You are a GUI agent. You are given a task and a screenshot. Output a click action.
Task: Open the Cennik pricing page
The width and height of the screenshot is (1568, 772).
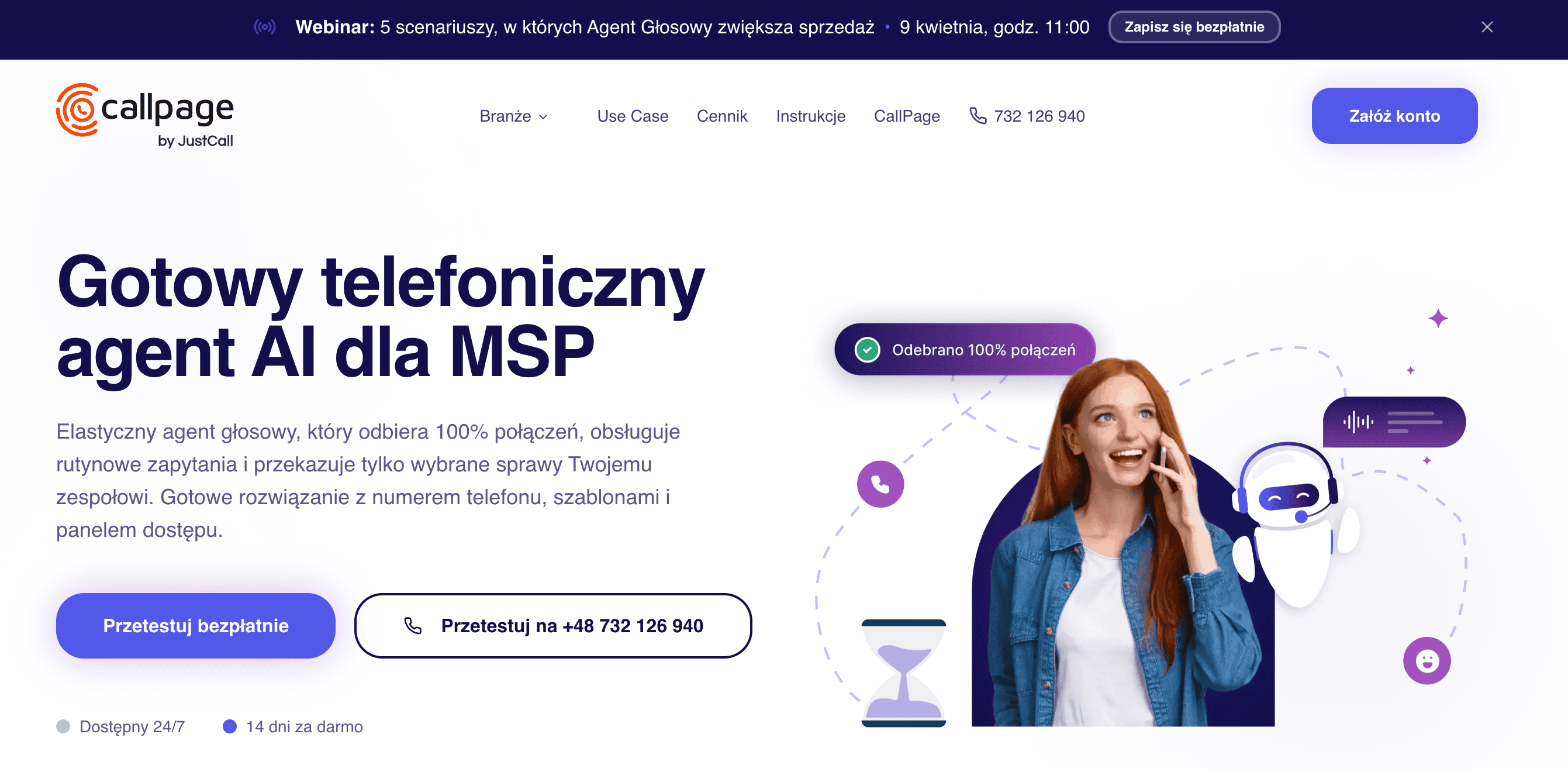(722, 116)
